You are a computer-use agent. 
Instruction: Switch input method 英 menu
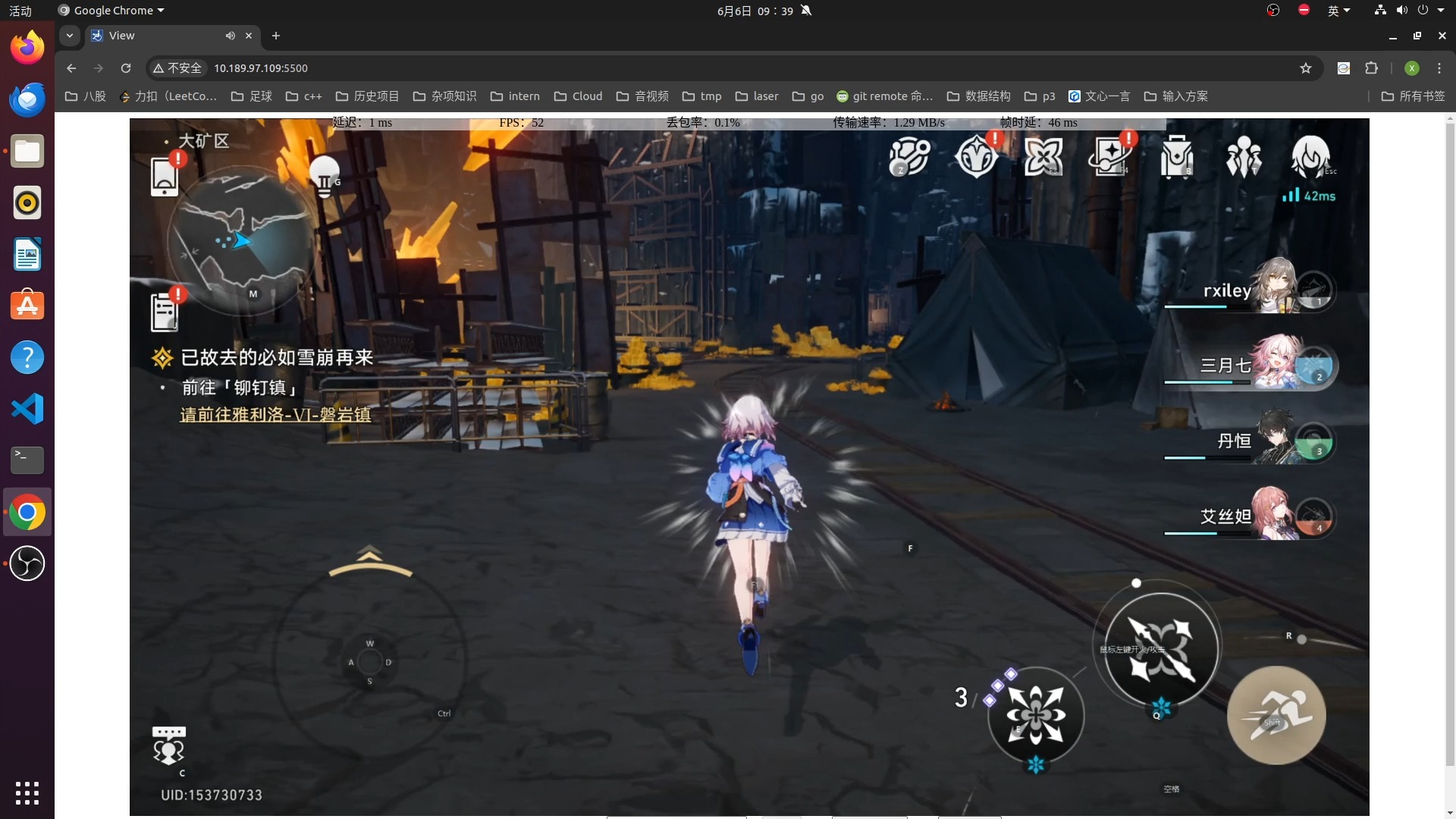tap(1338, 11)
